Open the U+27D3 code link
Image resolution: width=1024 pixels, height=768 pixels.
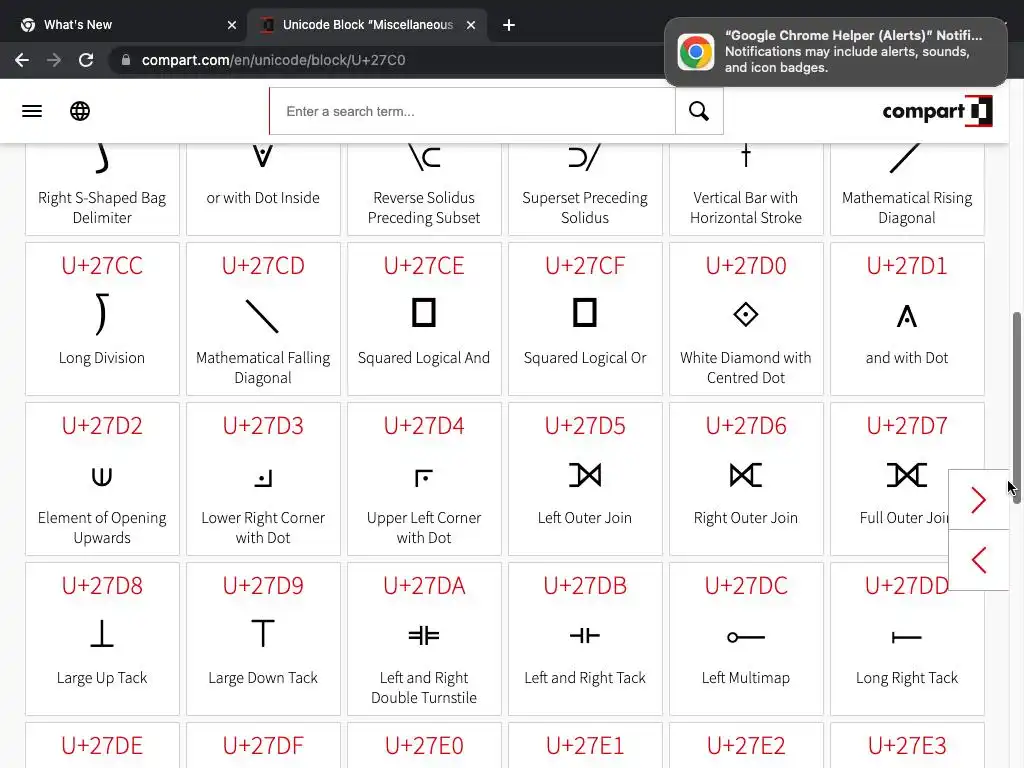coord(263,426)
